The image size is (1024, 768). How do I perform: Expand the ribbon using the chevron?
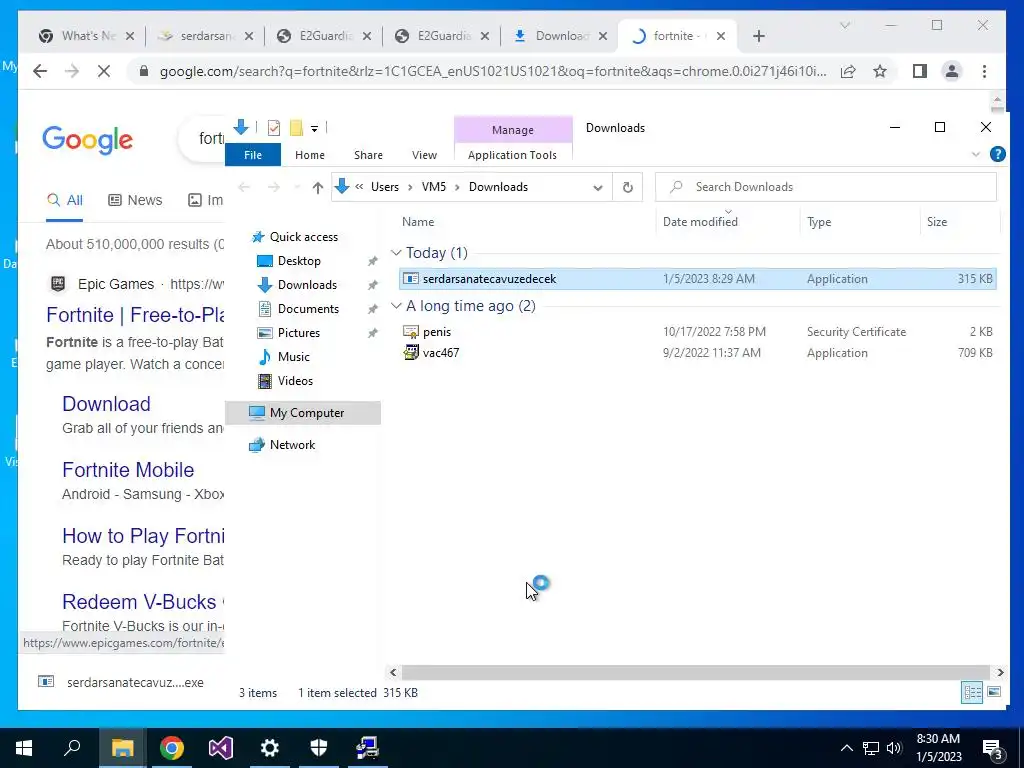[x=976, y=154]
